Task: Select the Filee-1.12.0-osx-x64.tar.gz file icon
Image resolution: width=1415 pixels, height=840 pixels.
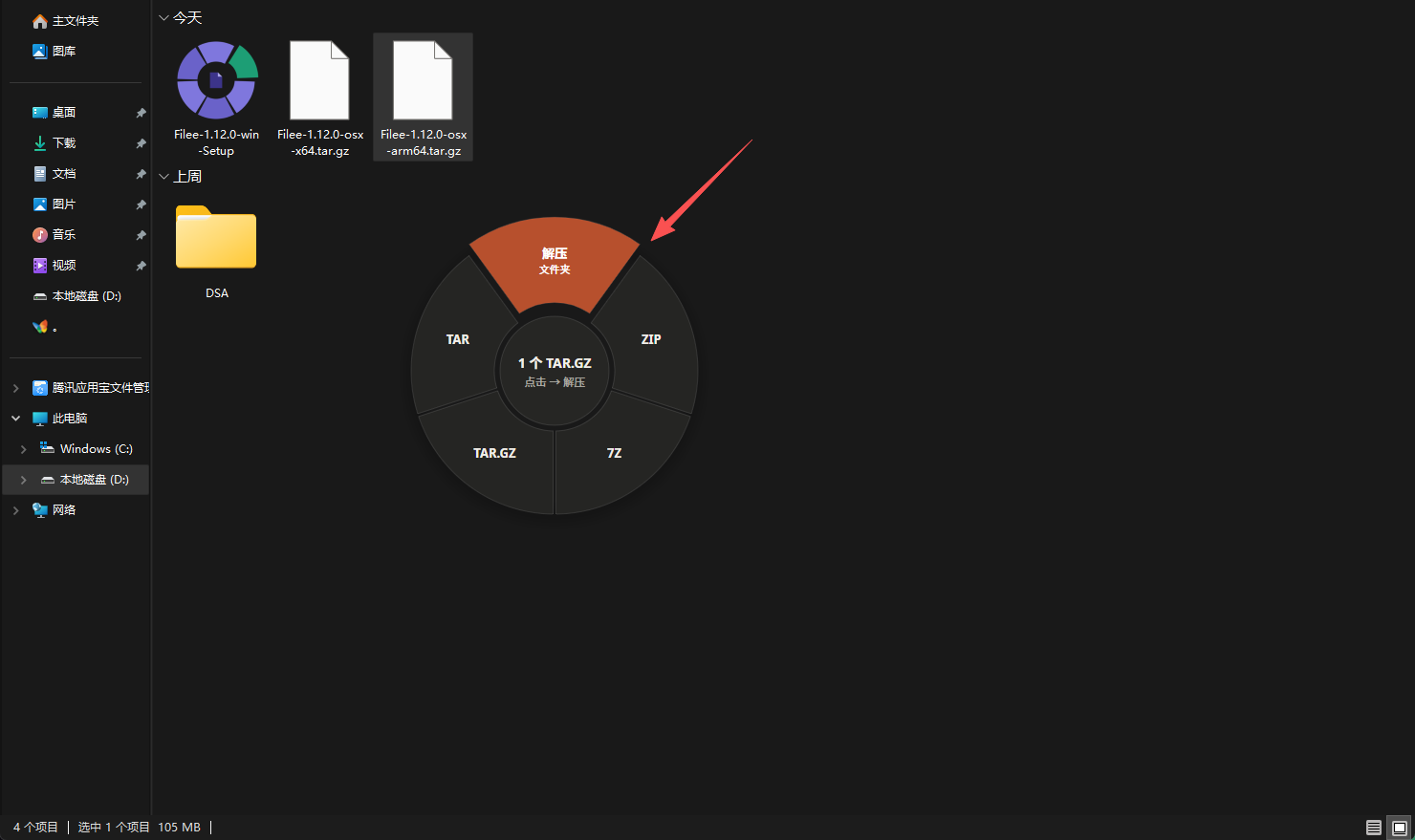Action: tap(319, 80)
